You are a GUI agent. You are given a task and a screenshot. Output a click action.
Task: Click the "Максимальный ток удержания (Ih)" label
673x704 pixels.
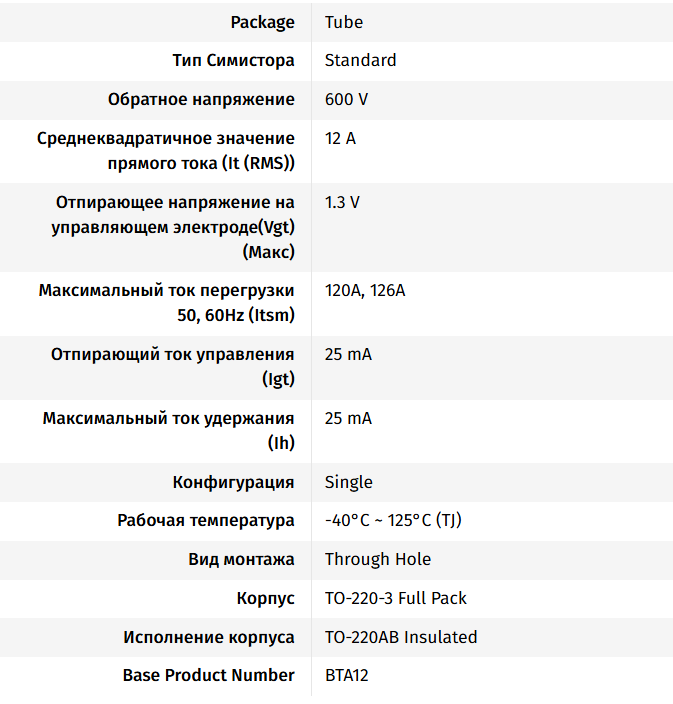168,431
